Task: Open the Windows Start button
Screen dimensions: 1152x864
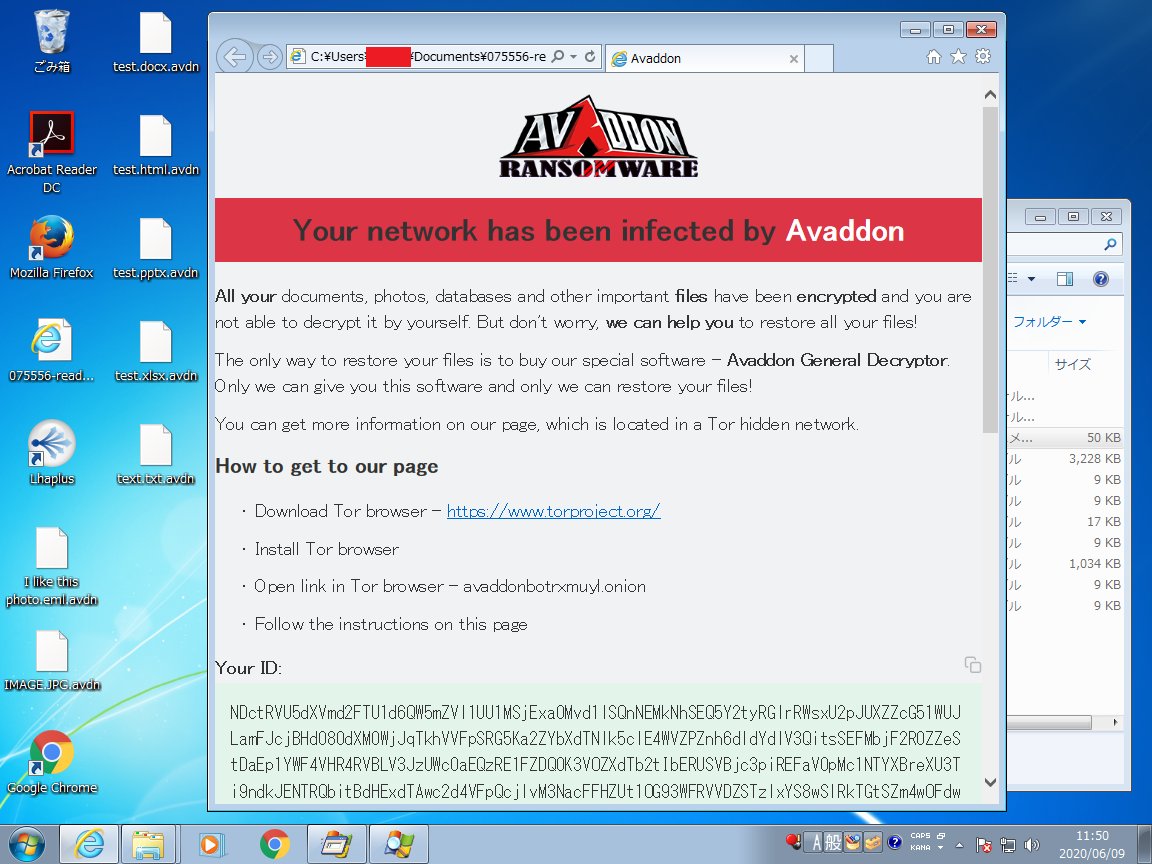Action: click(x=26, y=844)
